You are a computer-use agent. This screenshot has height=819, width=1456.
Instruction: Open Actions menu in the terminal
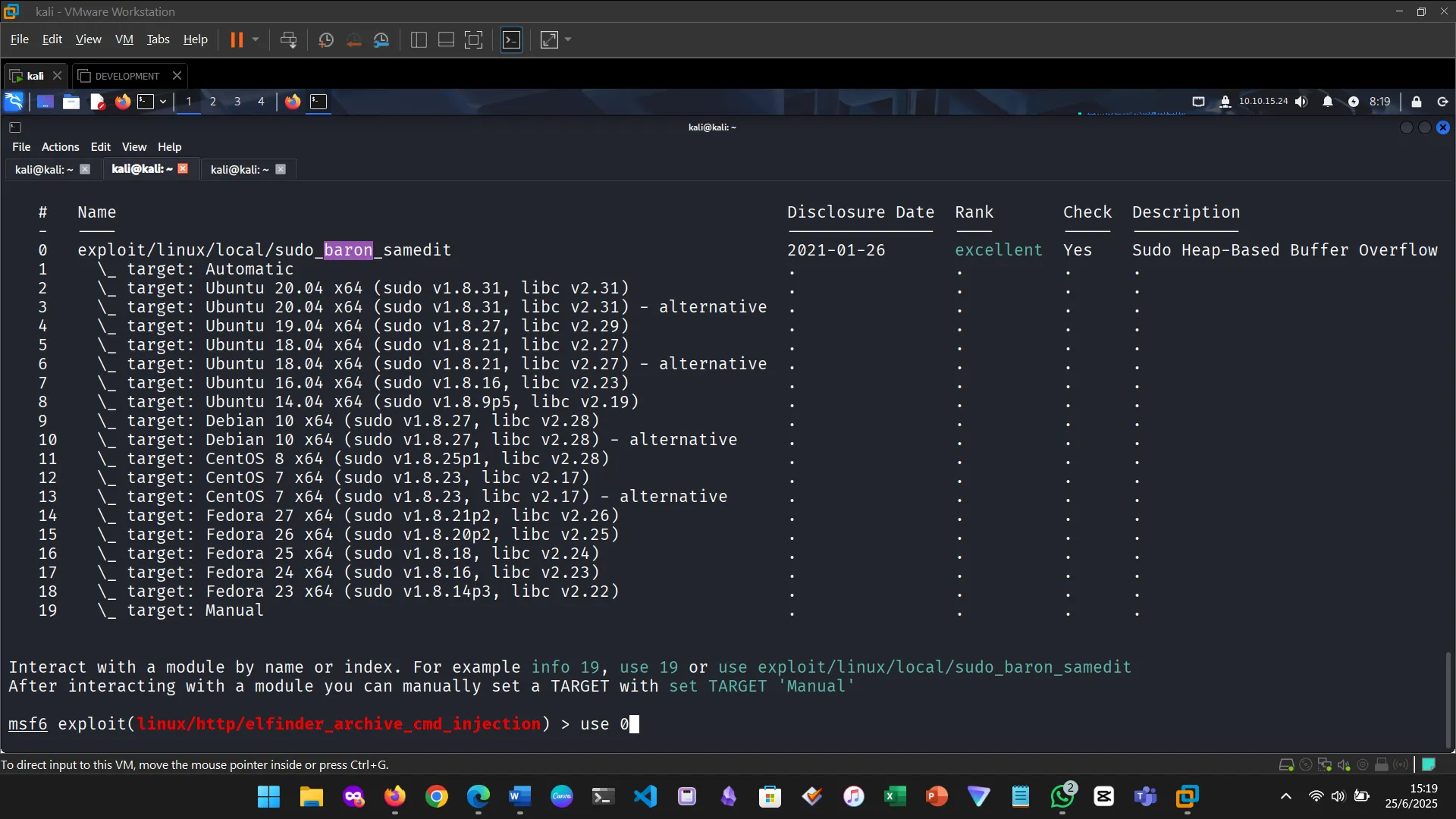pyautogui.click(x=60, y=147)
